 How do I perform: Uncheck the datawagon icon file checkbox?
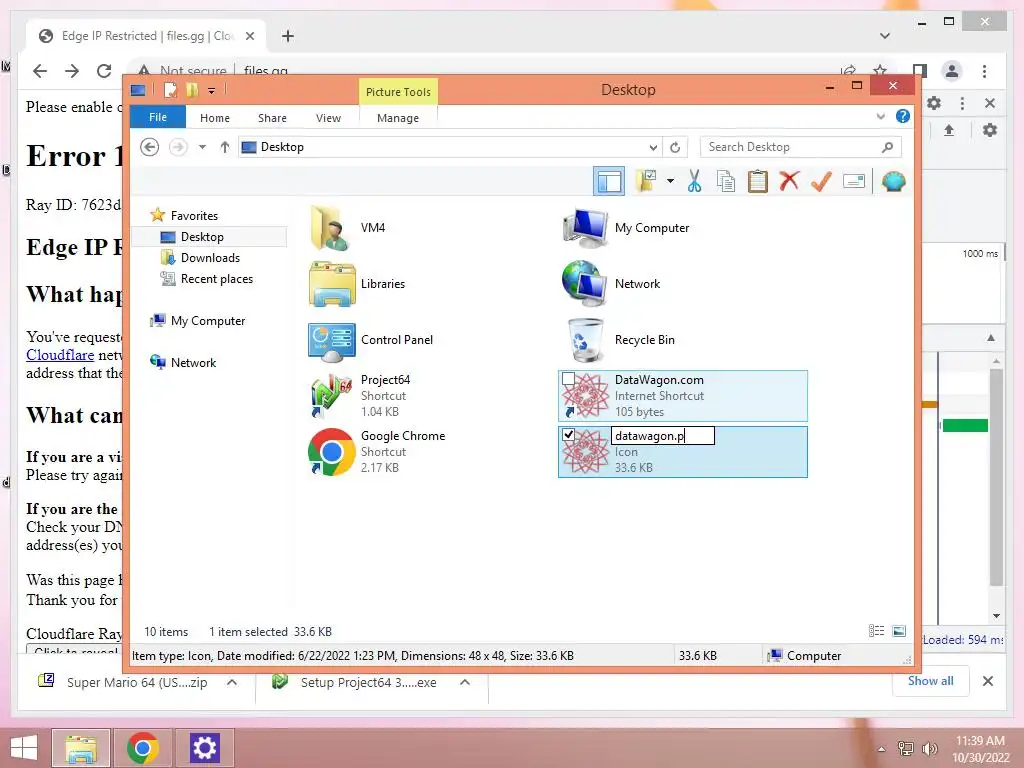click(568, 435)
